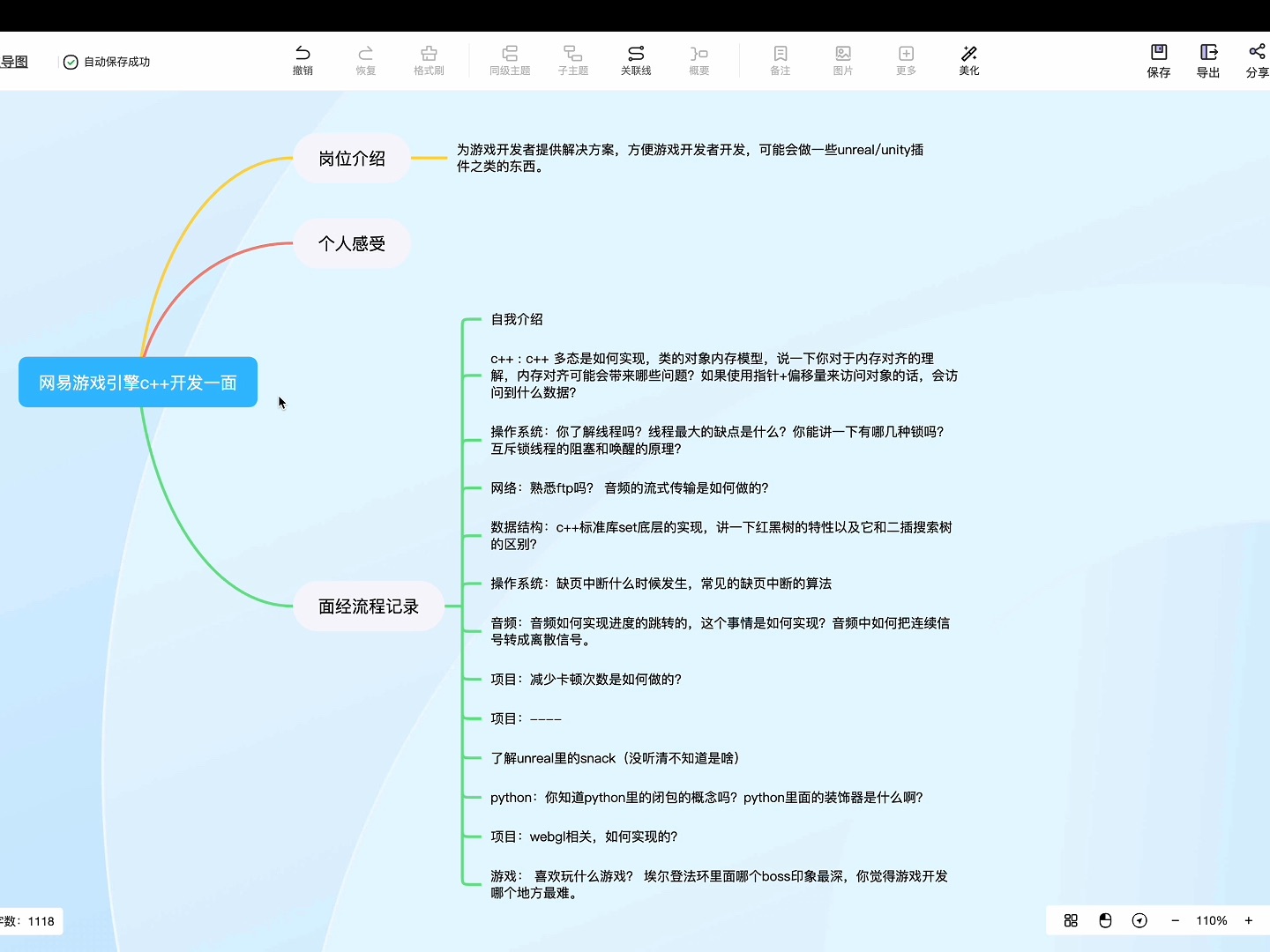Add a subtopic (子主题)
The width and height of the screenshot is (1270, 952).
(573, 61)
